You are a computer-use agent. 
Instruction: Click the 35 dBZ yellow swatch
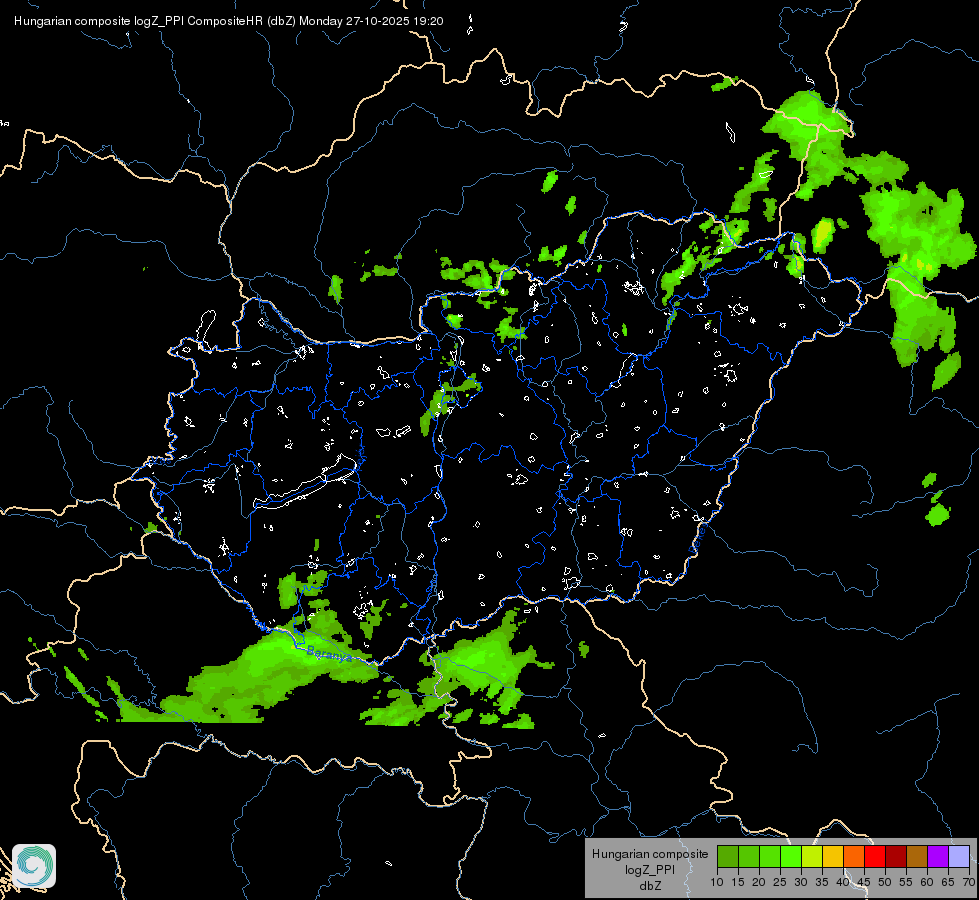click(x=833, y=856)
